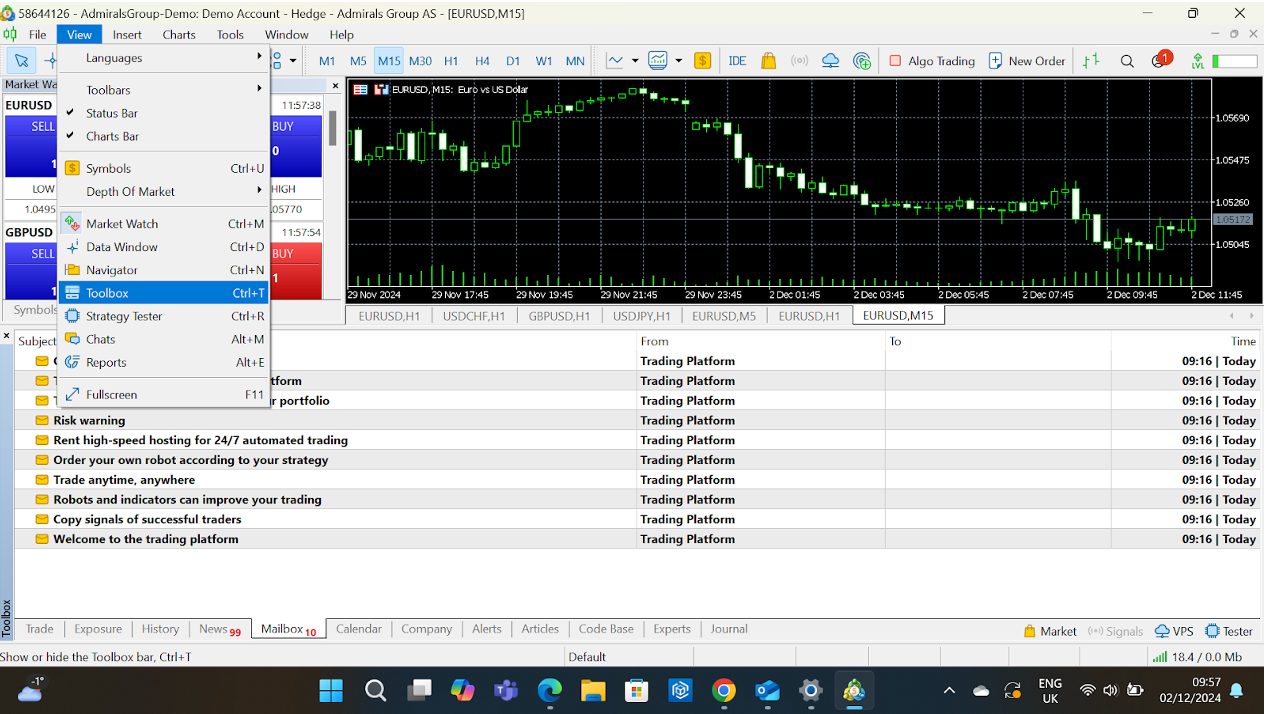The width and height of the screenshot is (1270, 714).
Task: Switch to the USDJPY,H1 chart tab
Action: tap(643, 316)
